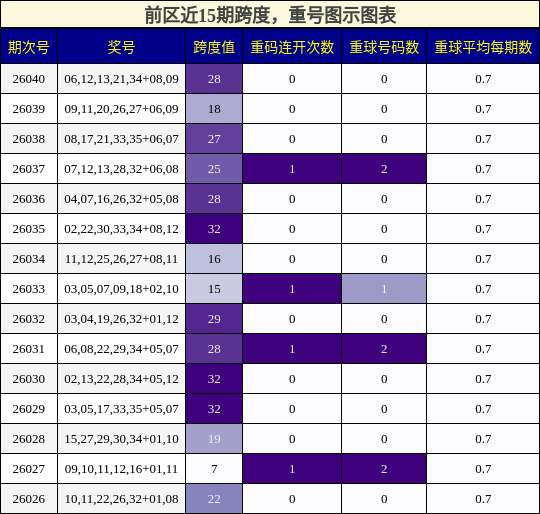The image size is (540, 514).
Task: Select the 期次号 column header
Action: [29, 47]
